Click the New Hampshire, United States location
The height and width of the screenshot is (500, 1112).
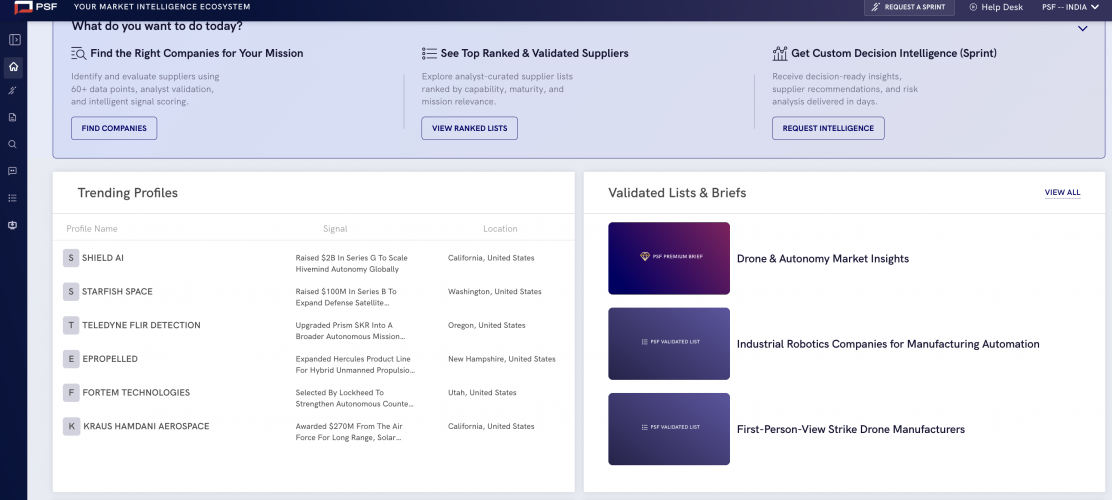502,359
